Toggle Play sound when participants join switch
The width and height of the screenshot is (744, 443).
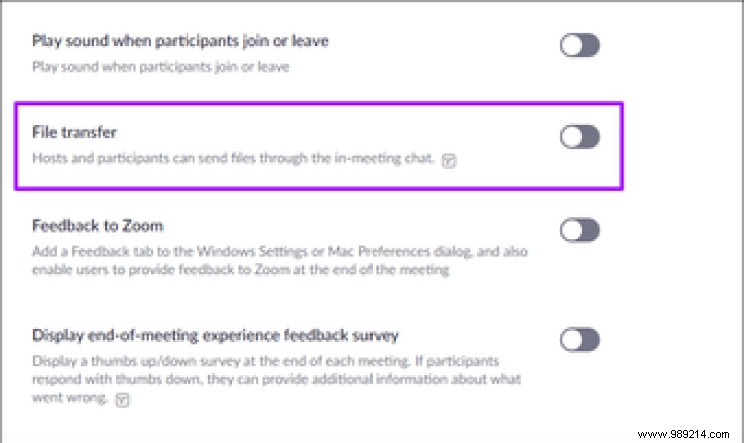coord(579,45)
